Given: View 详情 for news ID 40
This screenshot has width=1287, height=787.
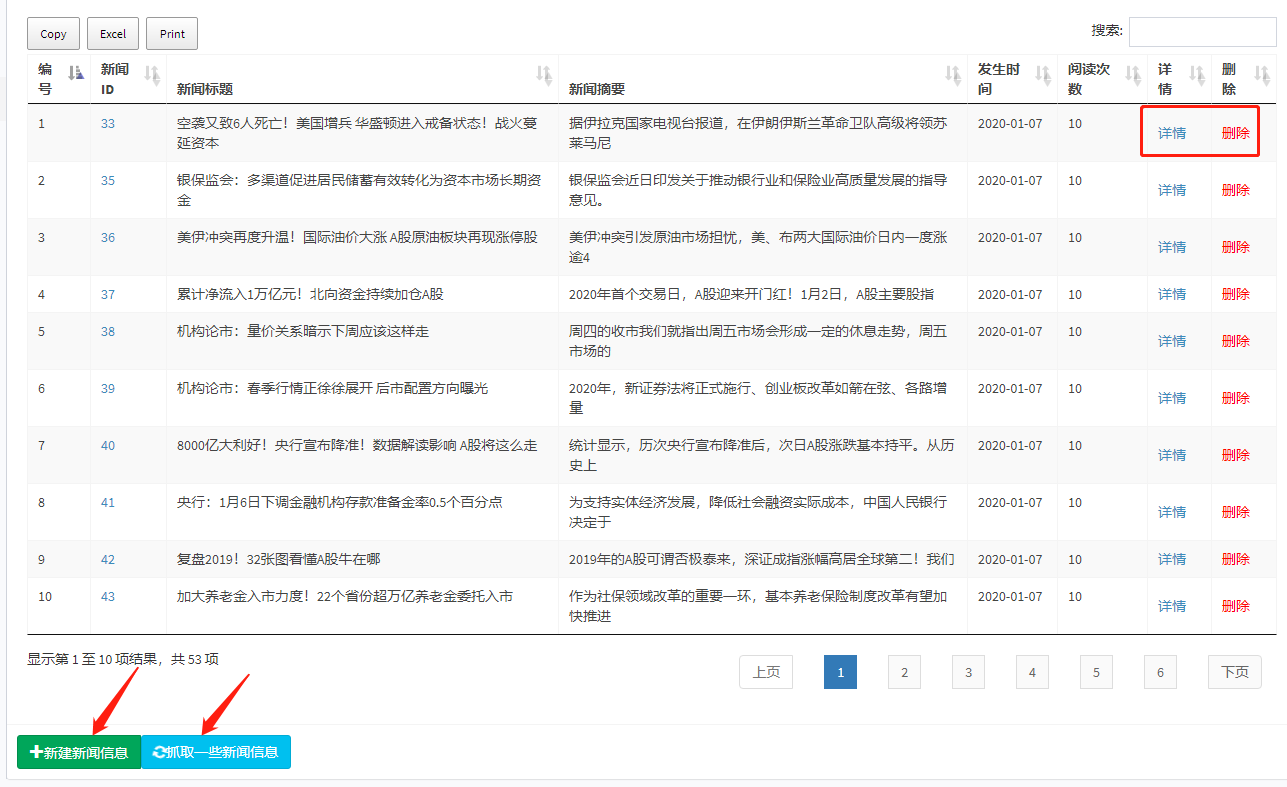Looking at the screenshot, I should click(1172, 455).
